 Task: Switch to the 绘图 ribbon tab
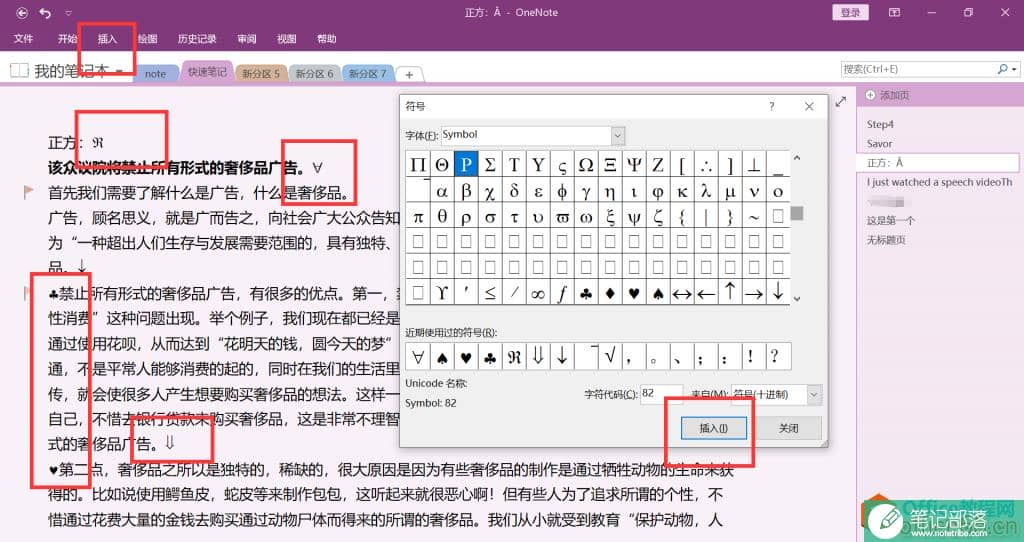[x=147, y=39]
